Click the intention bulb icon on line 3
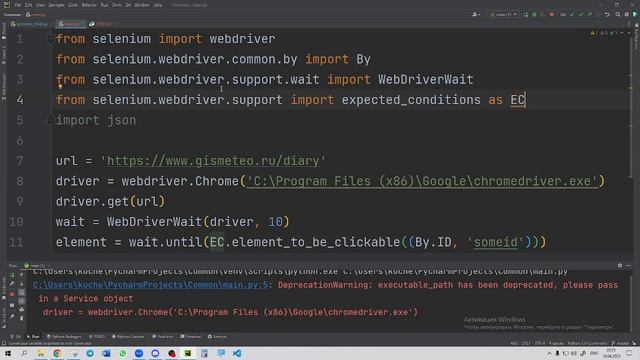 60,86
